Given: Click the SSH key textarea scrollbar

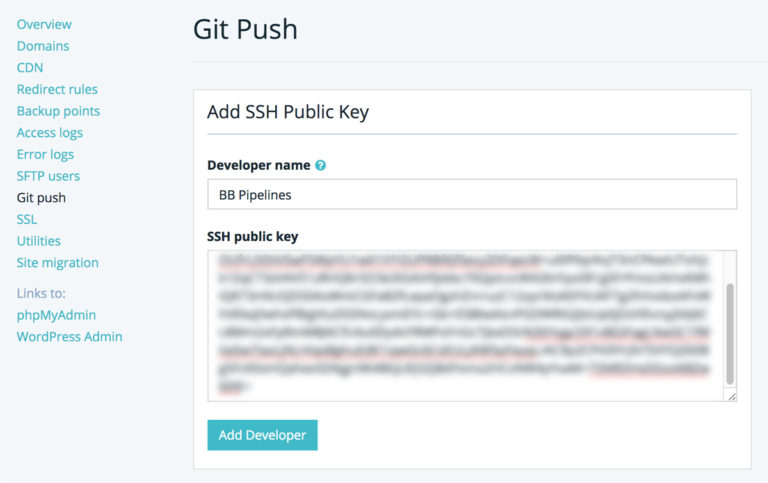Looking at the screenshot, I should click(730, 334).
